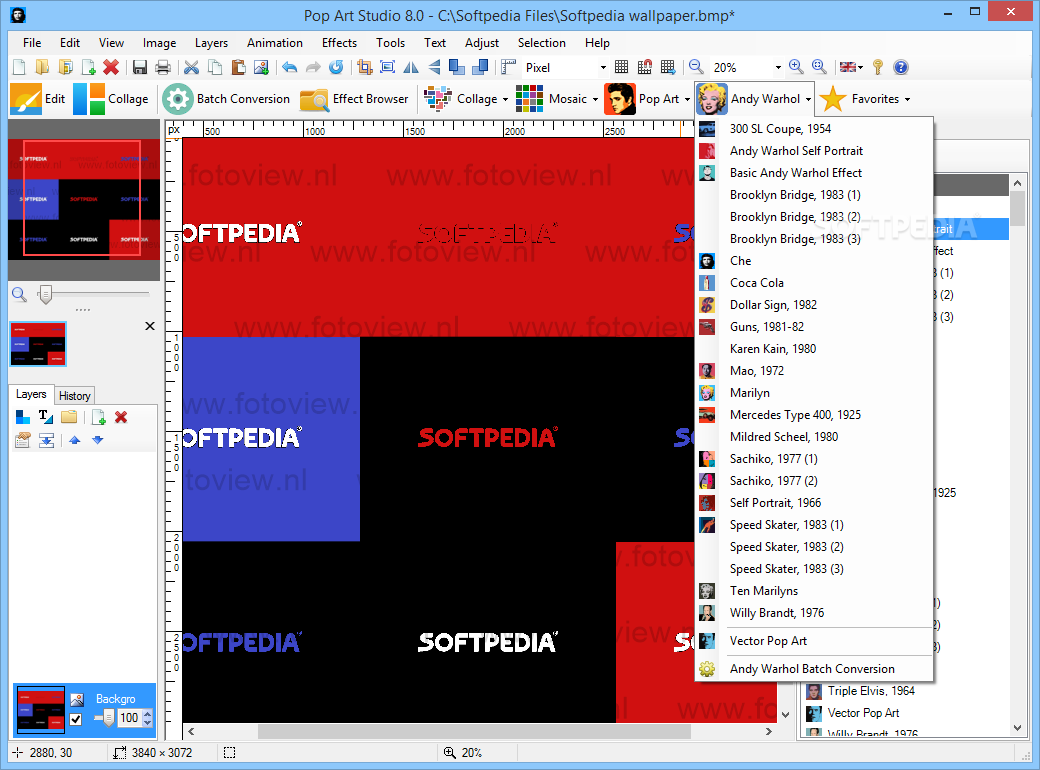The width and height of the screenshot is (1040, 770).
Task: Expand the Pop Art dropdown
Action: (687, 99)
